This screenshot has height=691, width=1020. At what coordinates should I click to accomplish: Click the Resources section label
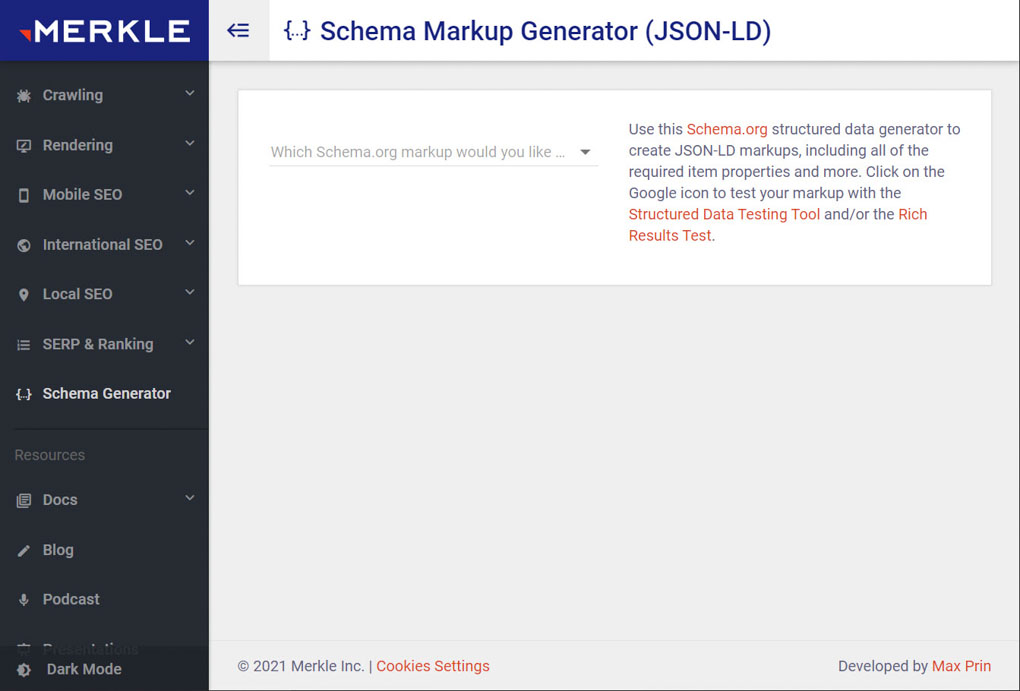point(50,455)
